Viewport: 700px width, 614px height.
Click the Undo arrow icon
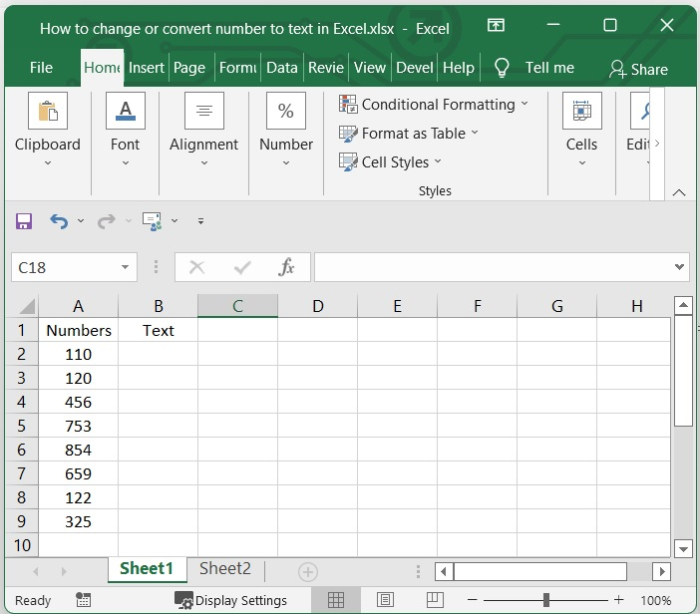coord(59,221)
